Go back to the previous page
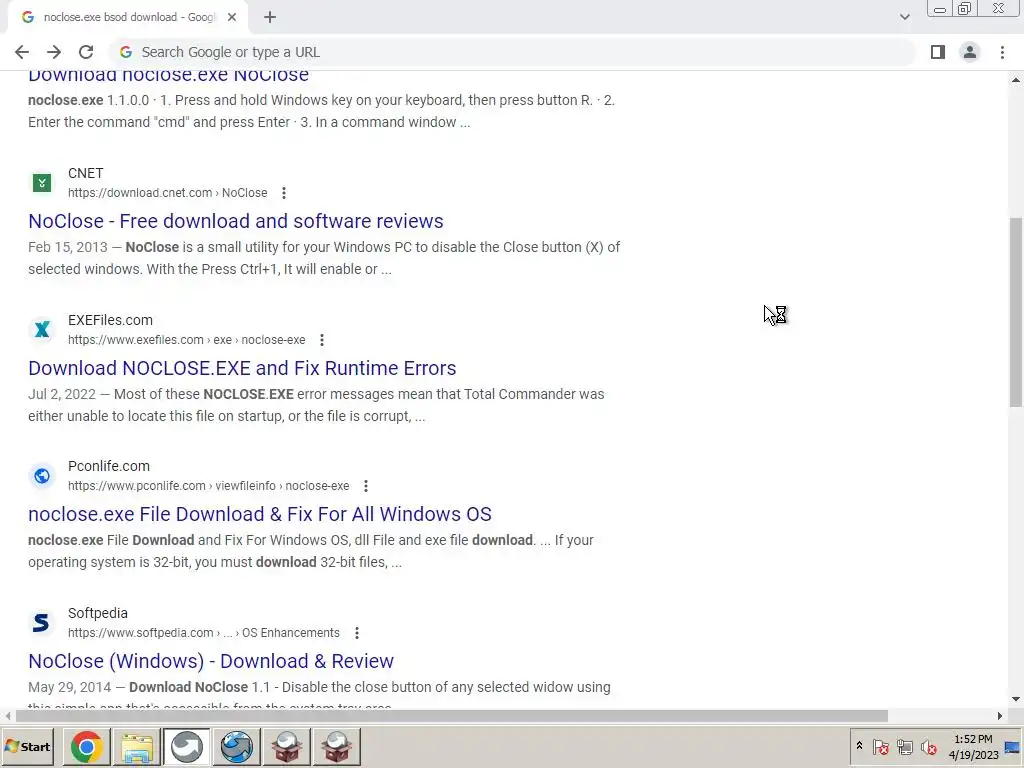The image size is (1024, 768). coord(22,52)
